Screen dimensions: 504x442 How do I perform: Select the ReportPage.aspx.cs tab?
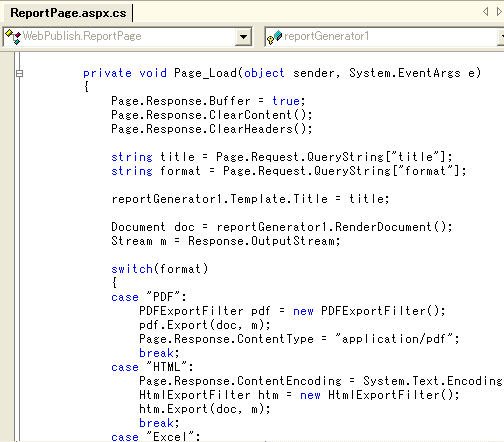pos(68,13)
